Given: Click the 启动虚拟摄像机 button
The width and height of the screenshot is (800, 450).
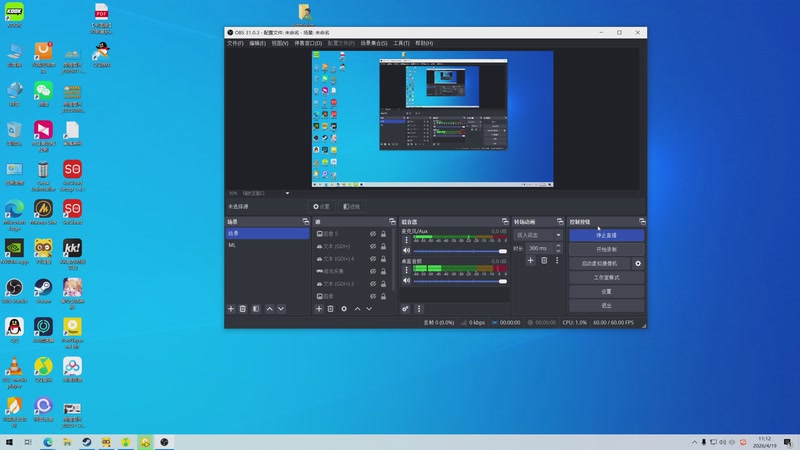Looking at the screenshot, I should click(x=599, y=263).
